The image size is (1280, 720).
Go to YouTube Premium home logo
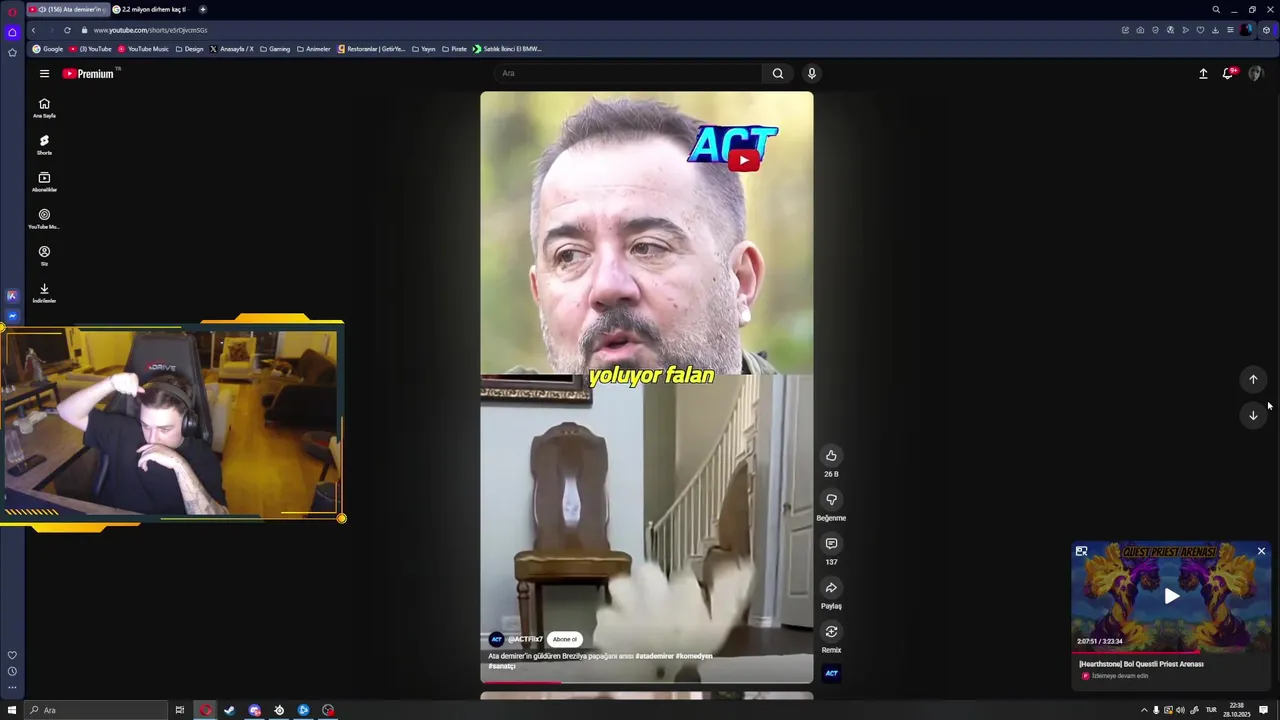[x=88, y=73]
